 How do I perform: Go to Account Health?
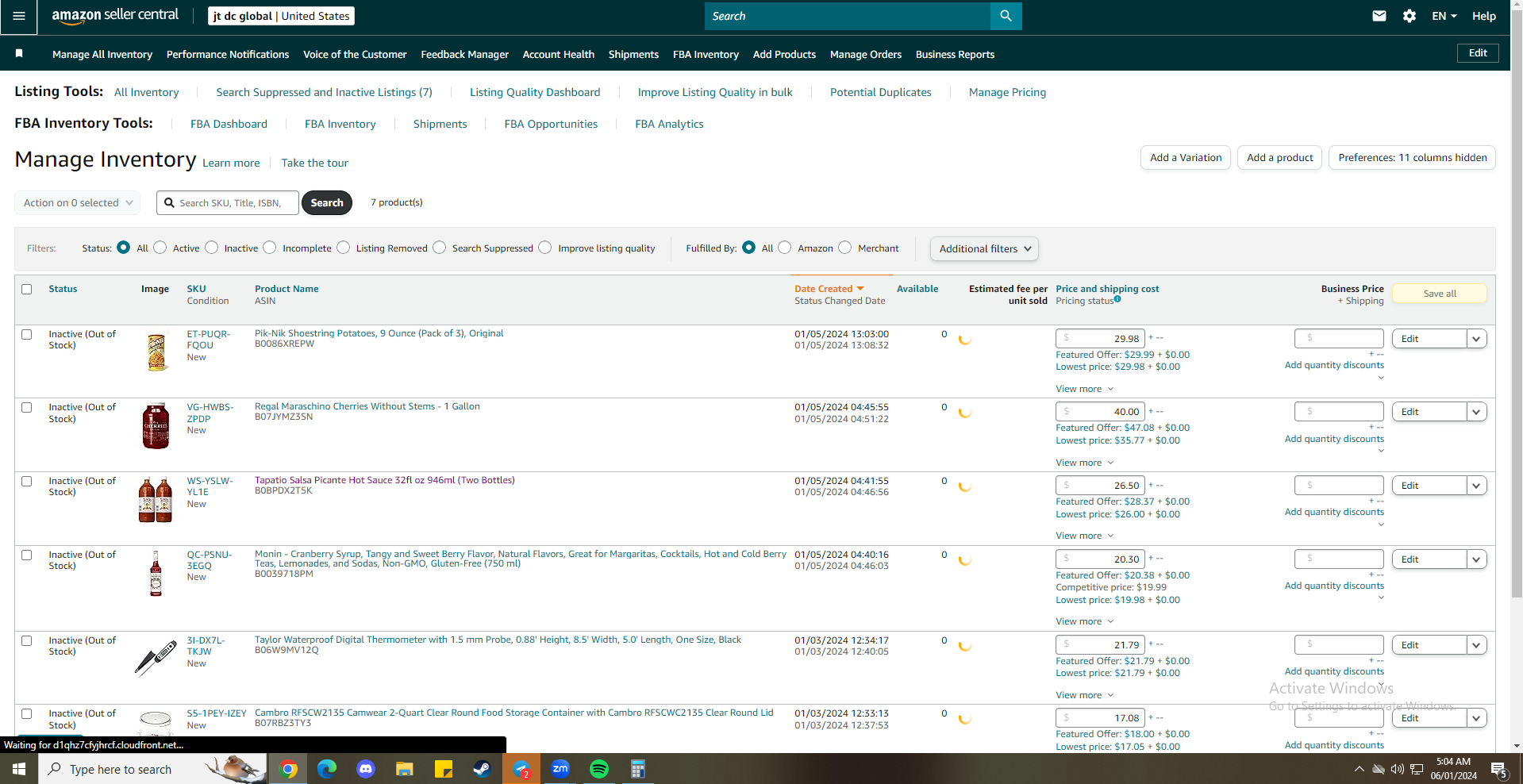(559, 54)
